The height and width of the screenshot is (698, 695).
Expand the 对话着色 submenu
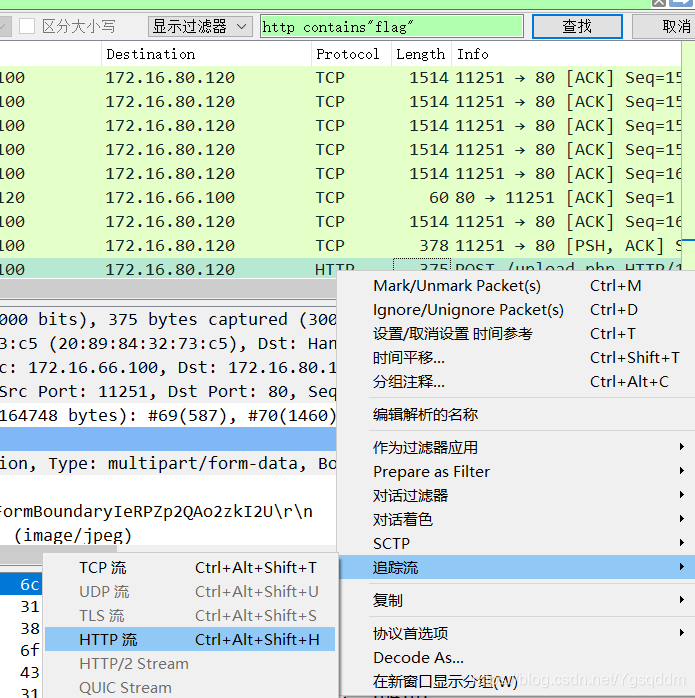516,520
